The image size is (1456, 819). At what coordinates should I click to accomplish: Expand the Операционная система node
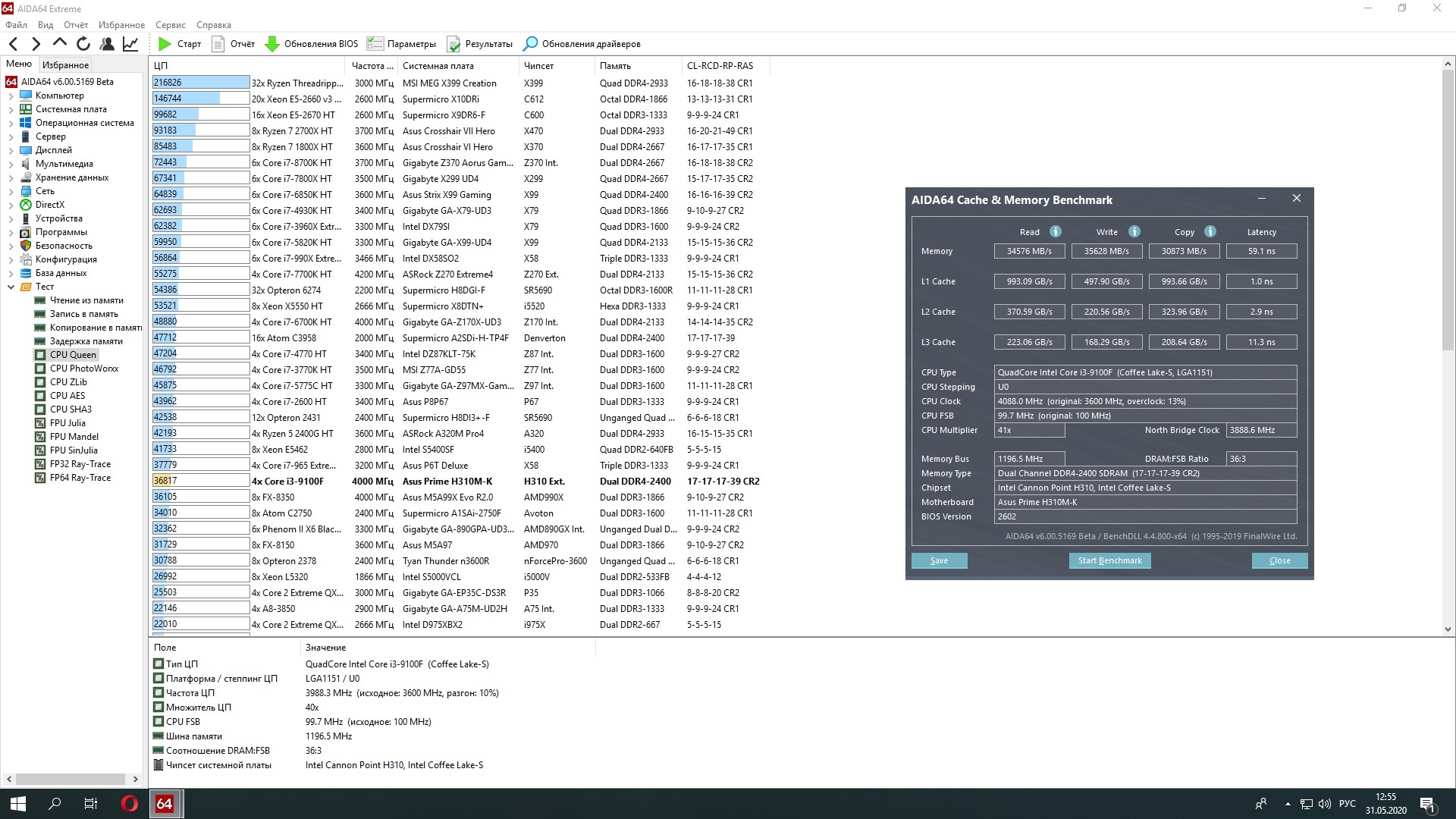(11, 124)
